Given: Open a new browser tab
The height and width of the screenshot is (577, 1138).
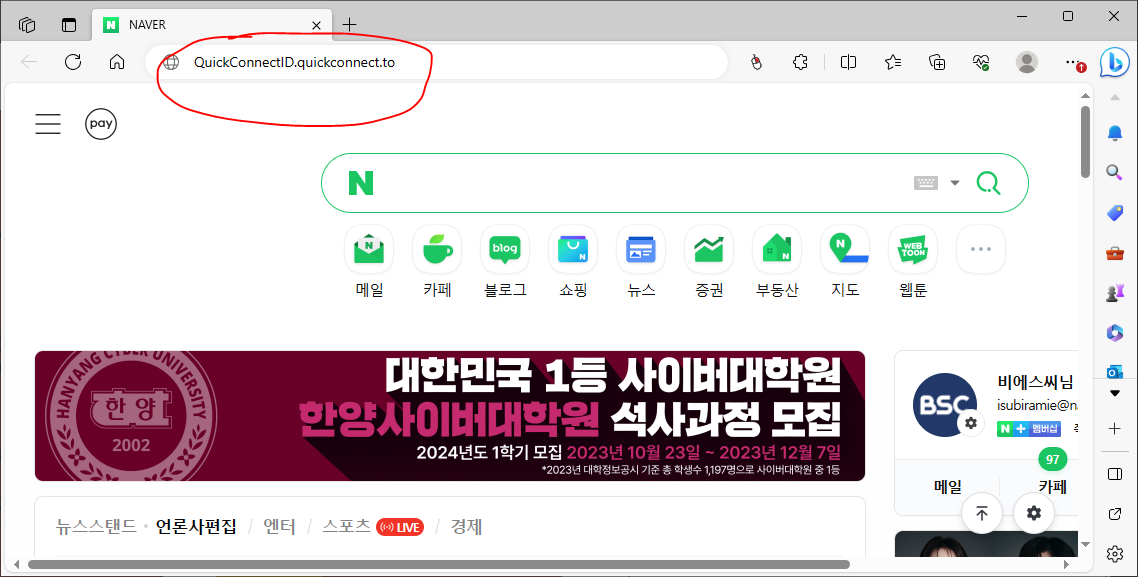Looking at the screenshot, I should (x=349, y=25).
